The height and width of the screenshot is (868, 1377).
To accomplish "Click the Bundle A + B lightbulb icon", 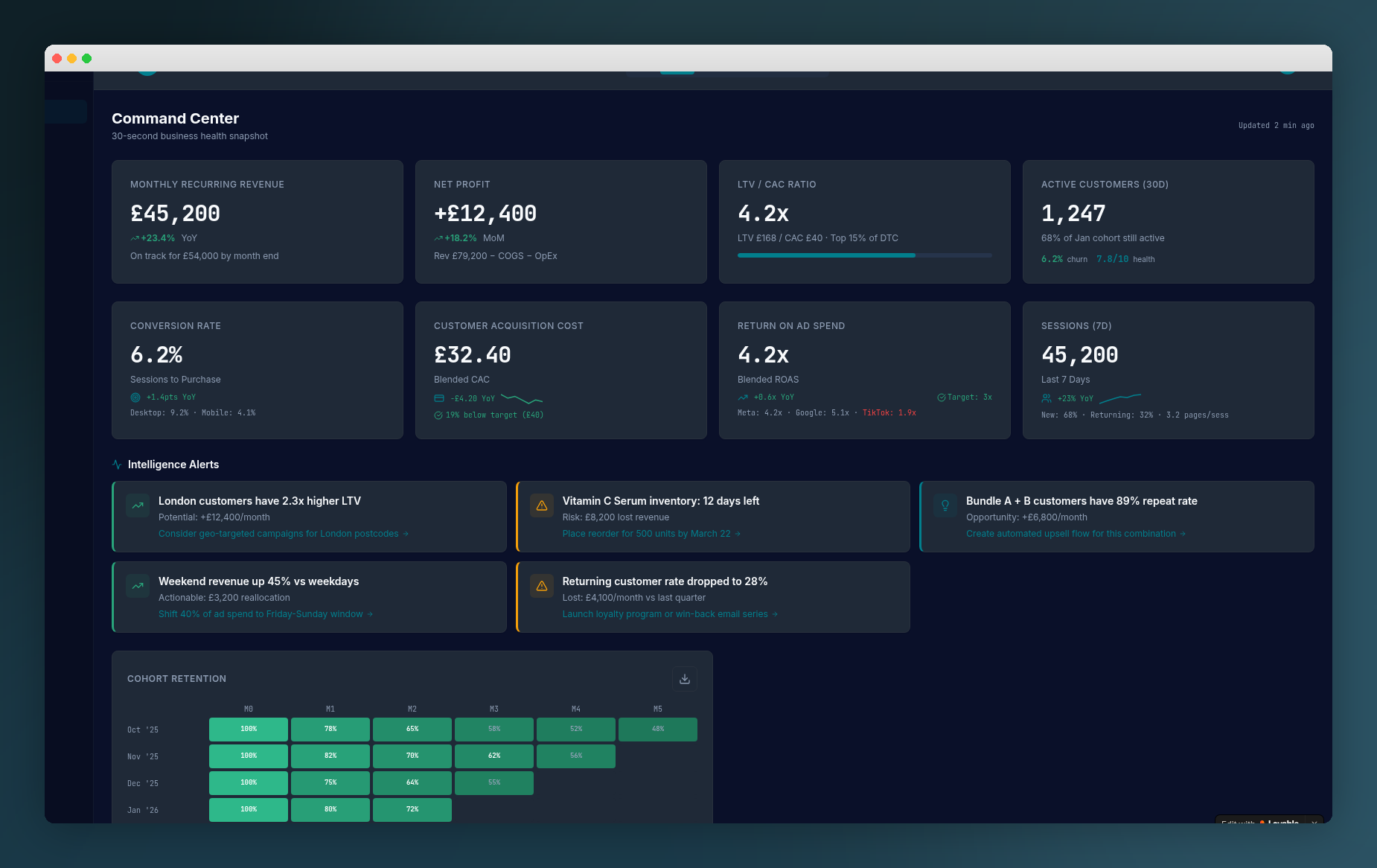I will [x=945, y=505].
